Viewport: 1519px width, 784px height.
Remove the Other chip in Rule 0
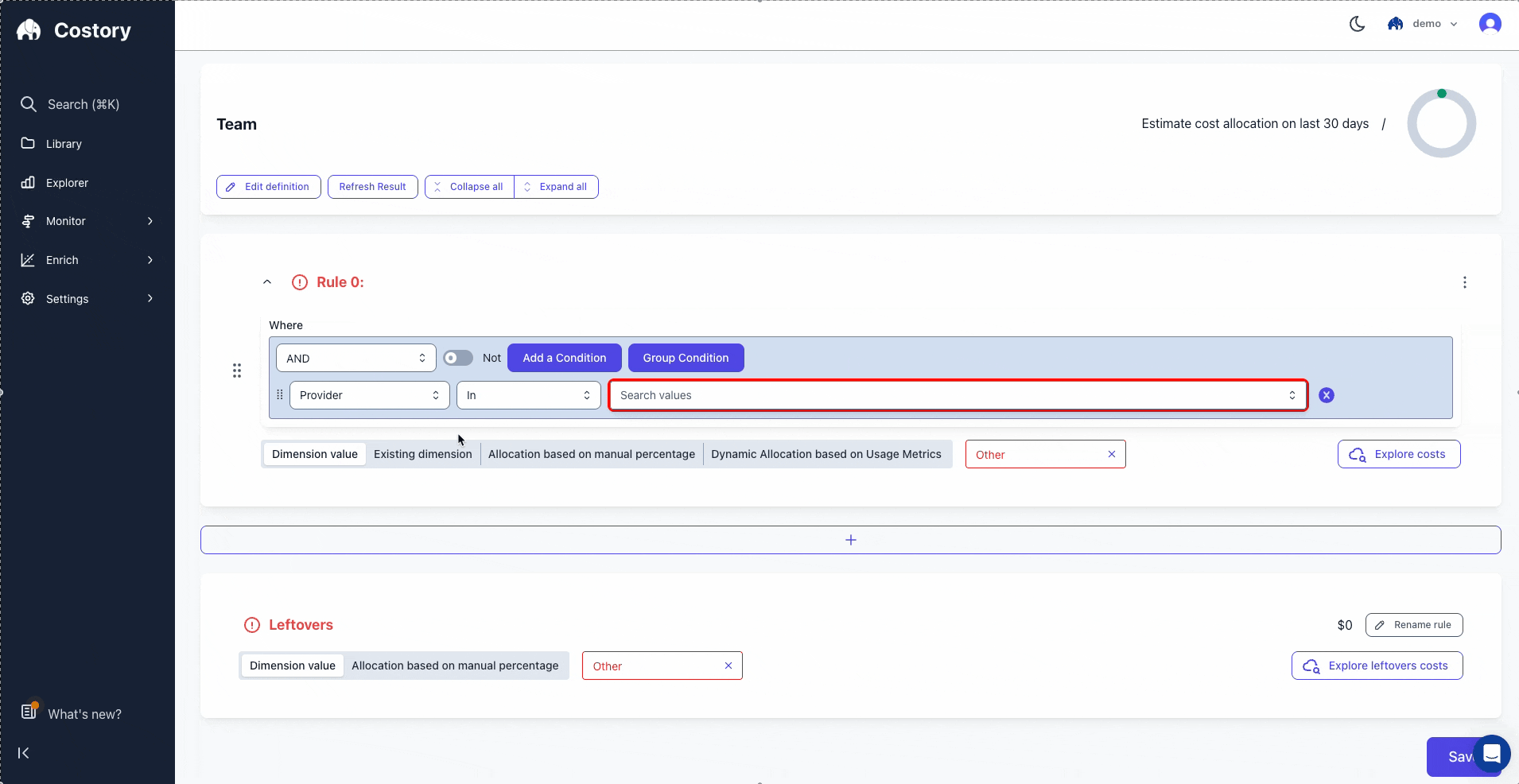pos(1111,454)
